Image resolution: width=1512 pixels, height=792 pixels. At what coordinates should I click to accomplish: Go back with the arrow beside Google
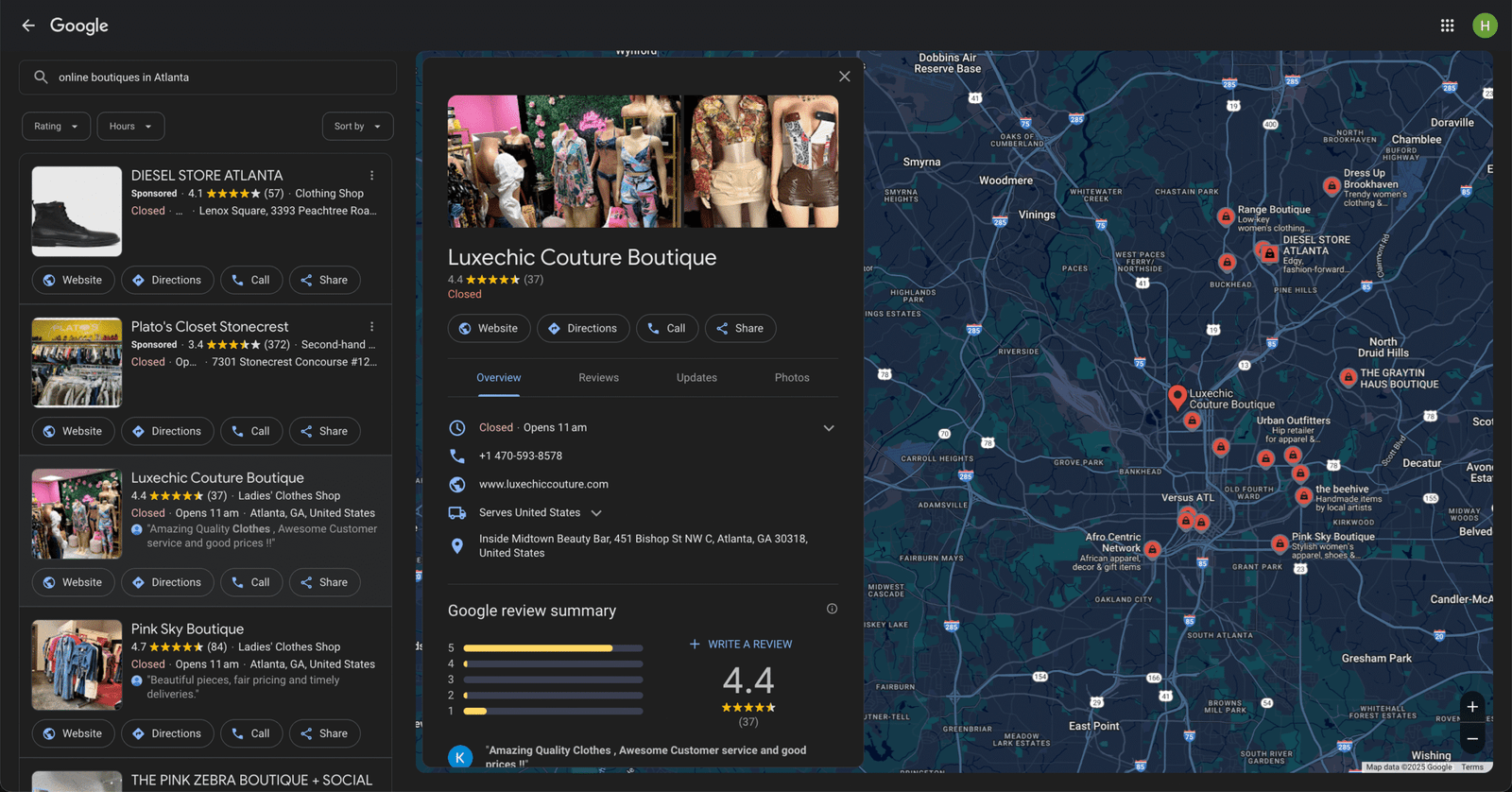click(x=28, y=26)
